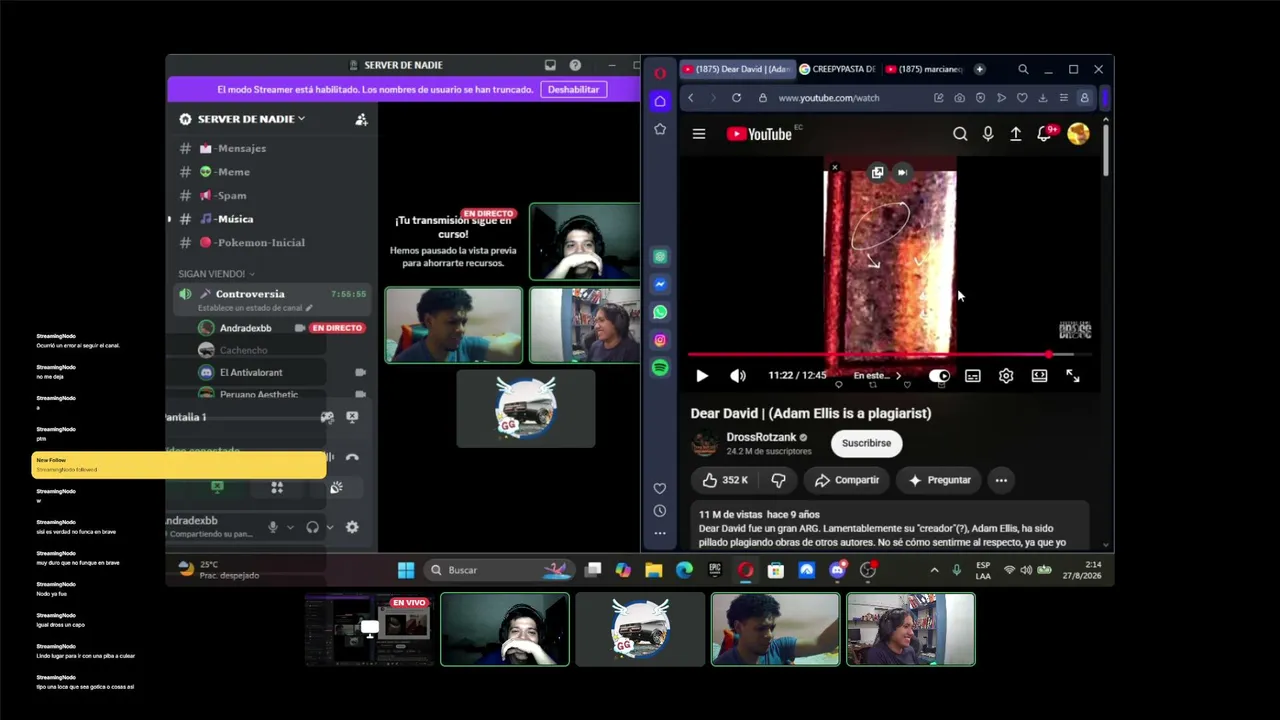Reload the YouTube page
Screen dimensions: 1280x720
pos(737,98)
